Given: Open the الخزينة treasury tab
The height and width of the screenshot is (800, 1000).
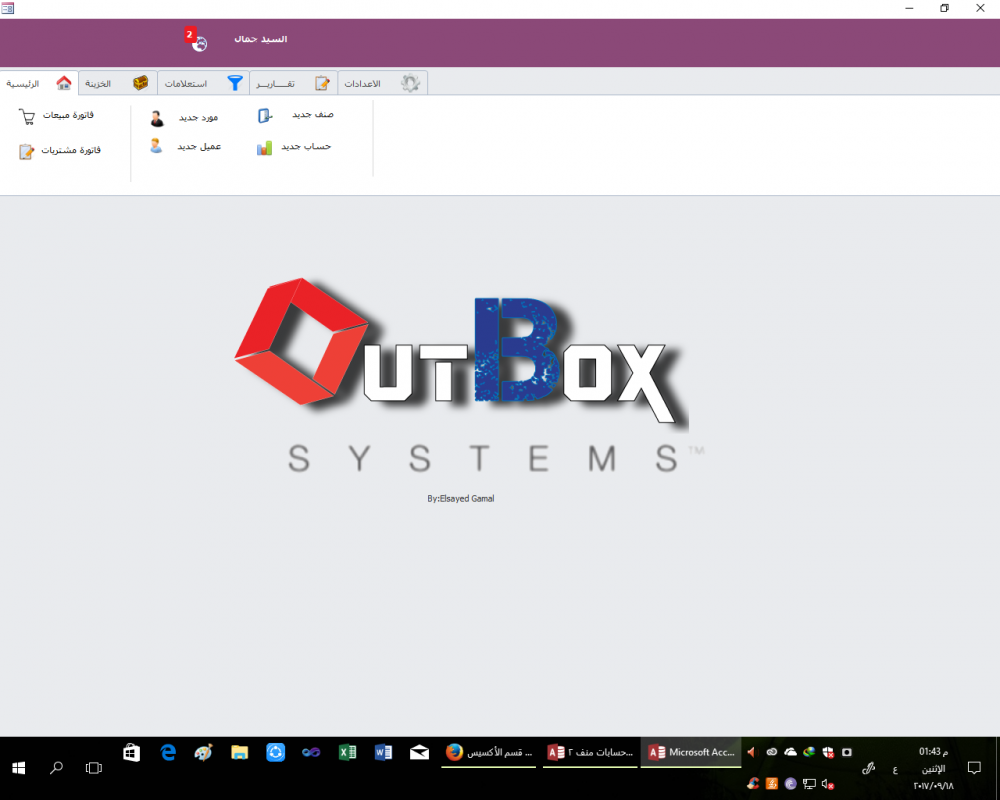Looking at the screenshot, I should [x=117, y=83].
